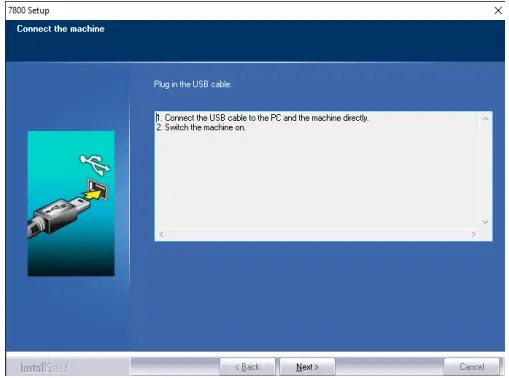Close the 7800 Setup window
509x378 pixels.
(498, 11)
